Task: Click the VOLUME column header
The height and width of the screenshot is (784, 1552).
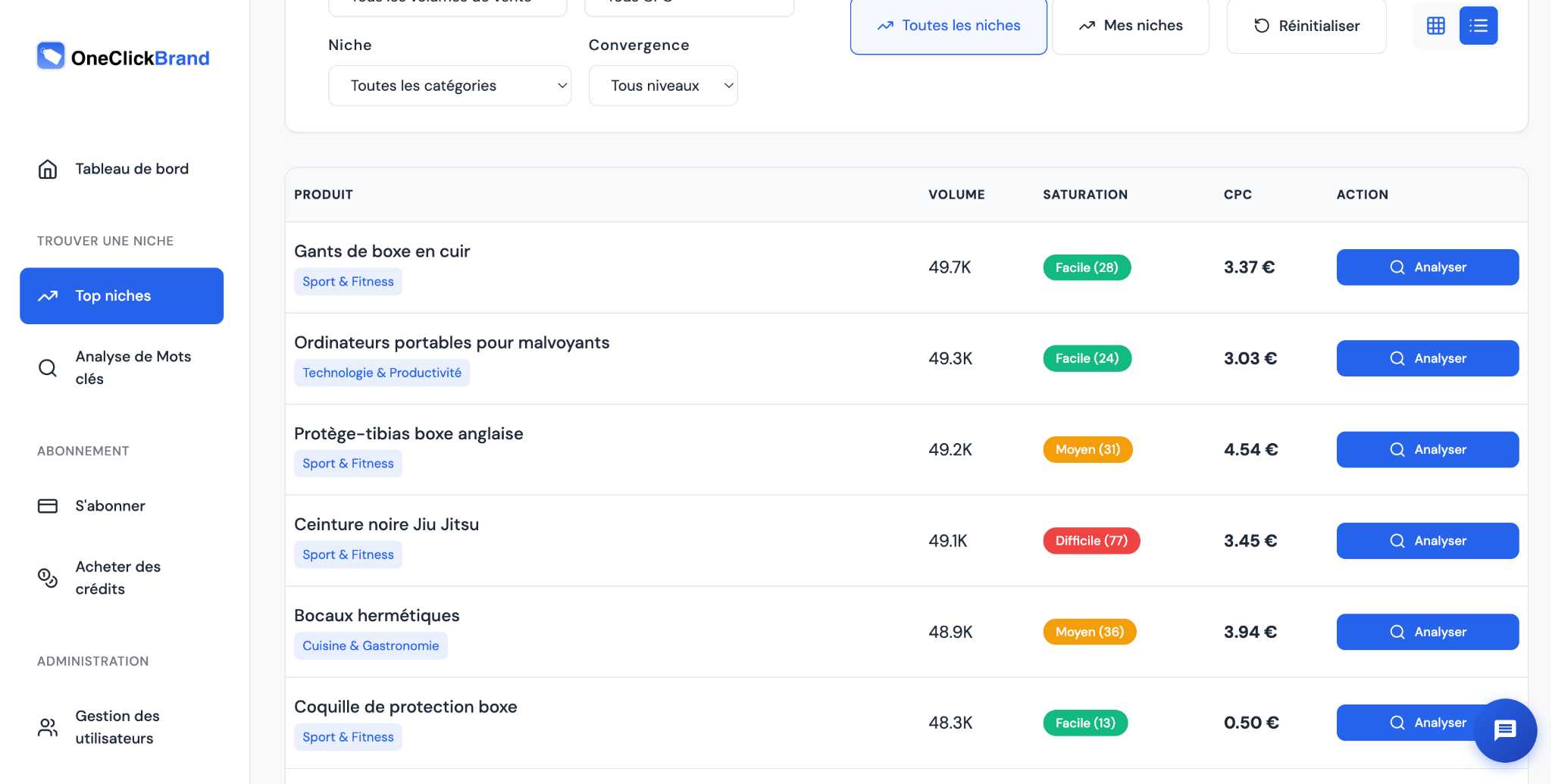Action: [x=956, y=195]
